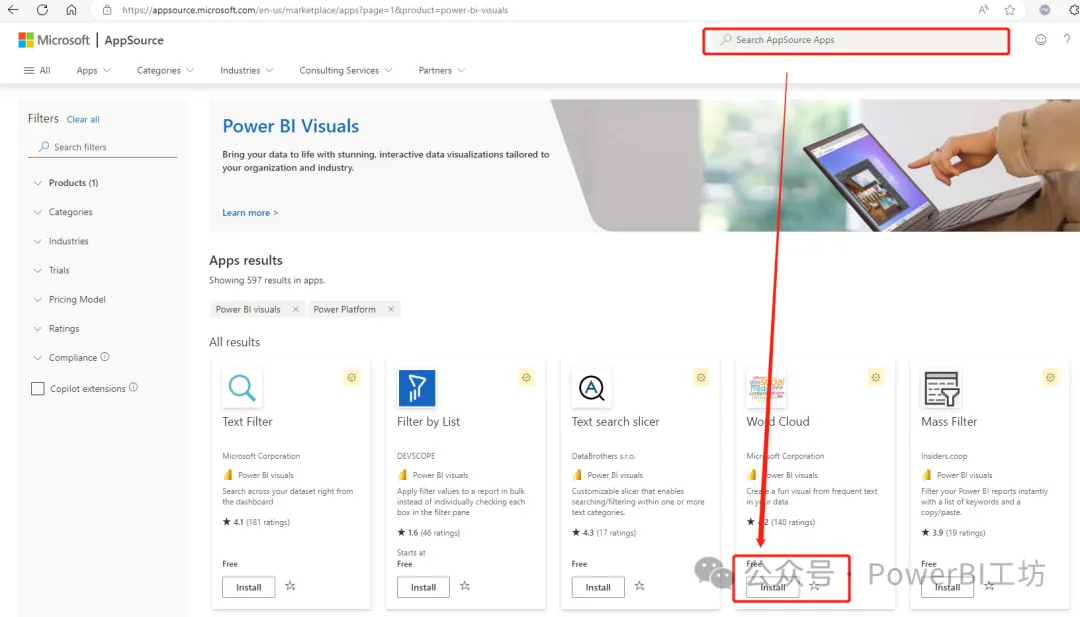
Task: Open the Mass Filter title
Action: (948, 421)
